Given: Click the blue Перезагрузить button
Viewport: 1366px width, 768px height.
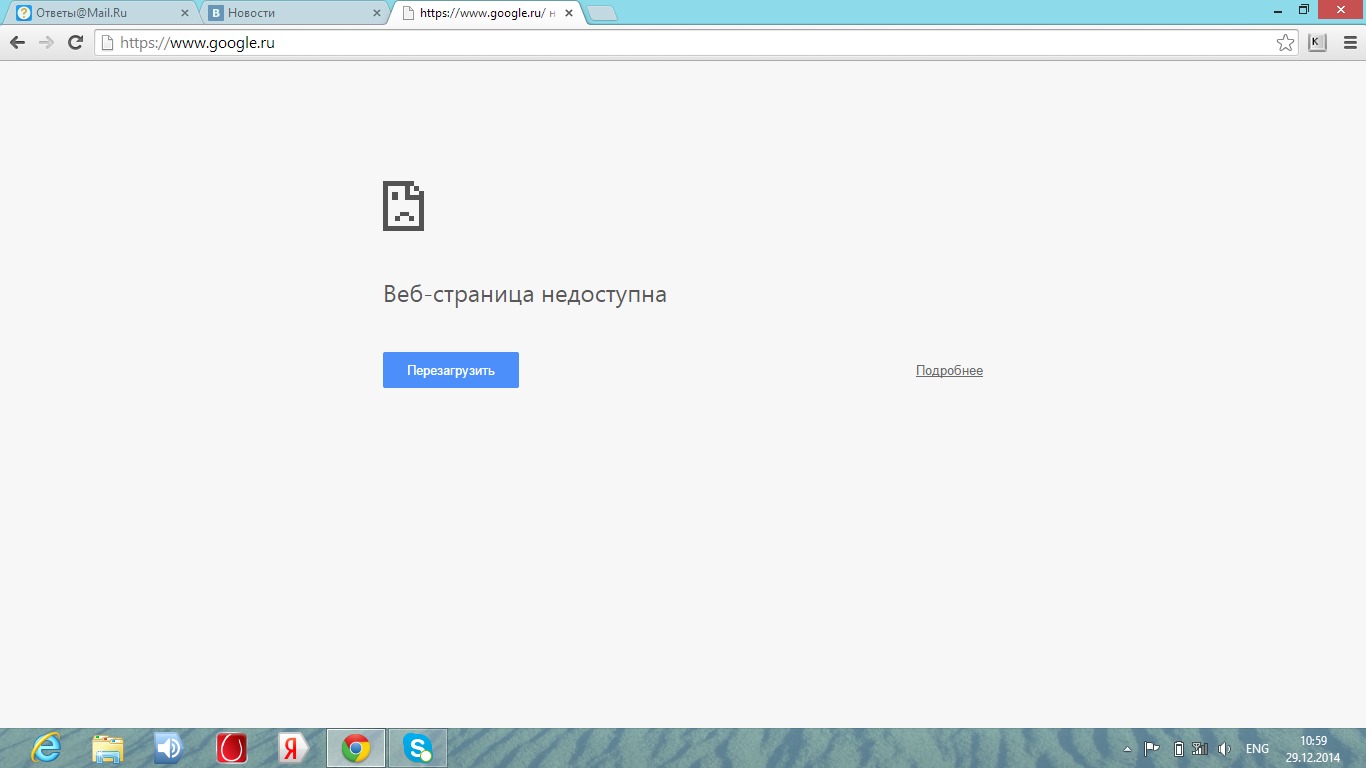Looking at the screenshot, I should pyautogui.click(x=451, y=370).
